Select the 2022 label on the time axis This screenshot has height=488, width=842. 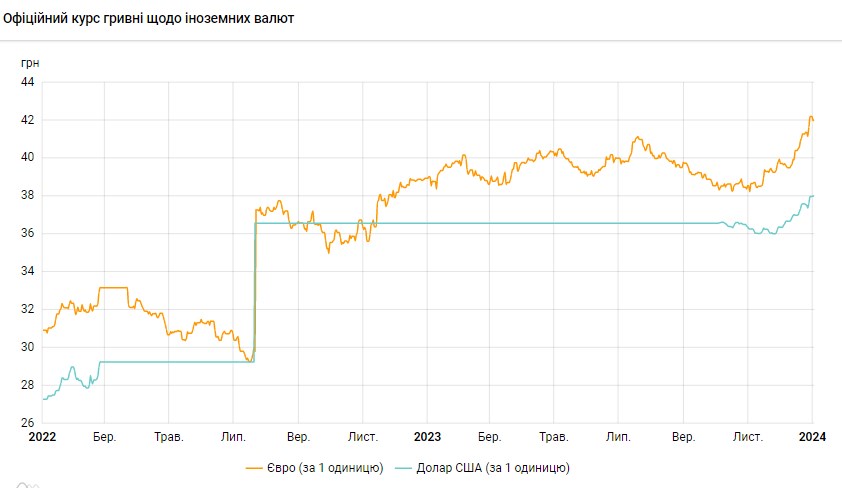click(42, 437)
